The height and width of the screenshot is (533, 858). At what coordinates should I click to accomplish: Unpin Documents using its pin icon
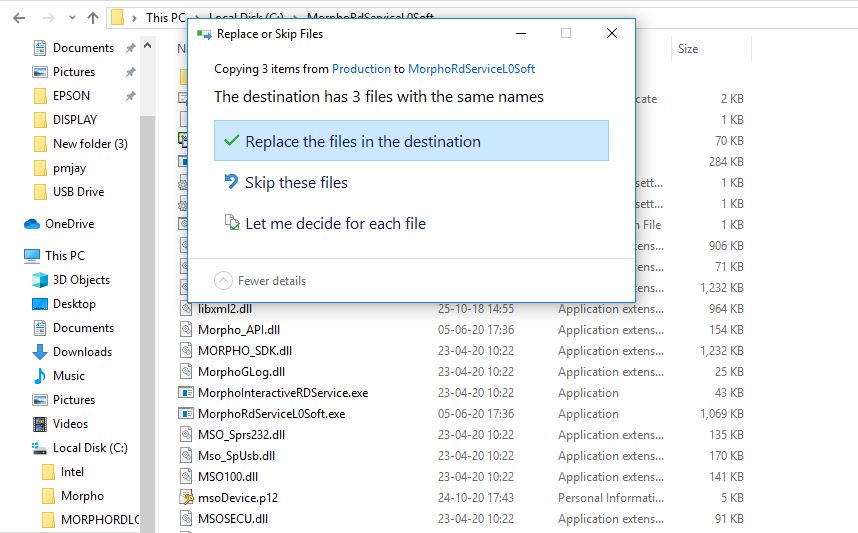pos(130,48)
